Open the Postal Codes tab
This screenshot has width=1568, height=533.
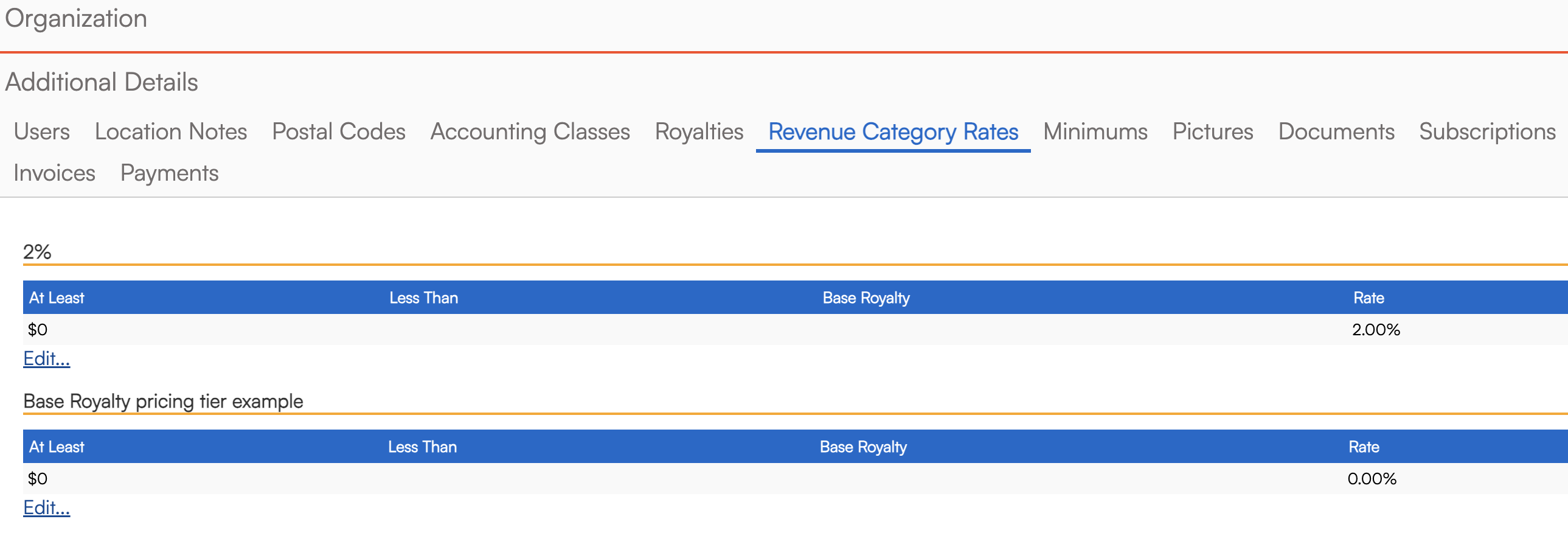pos(338,131)
